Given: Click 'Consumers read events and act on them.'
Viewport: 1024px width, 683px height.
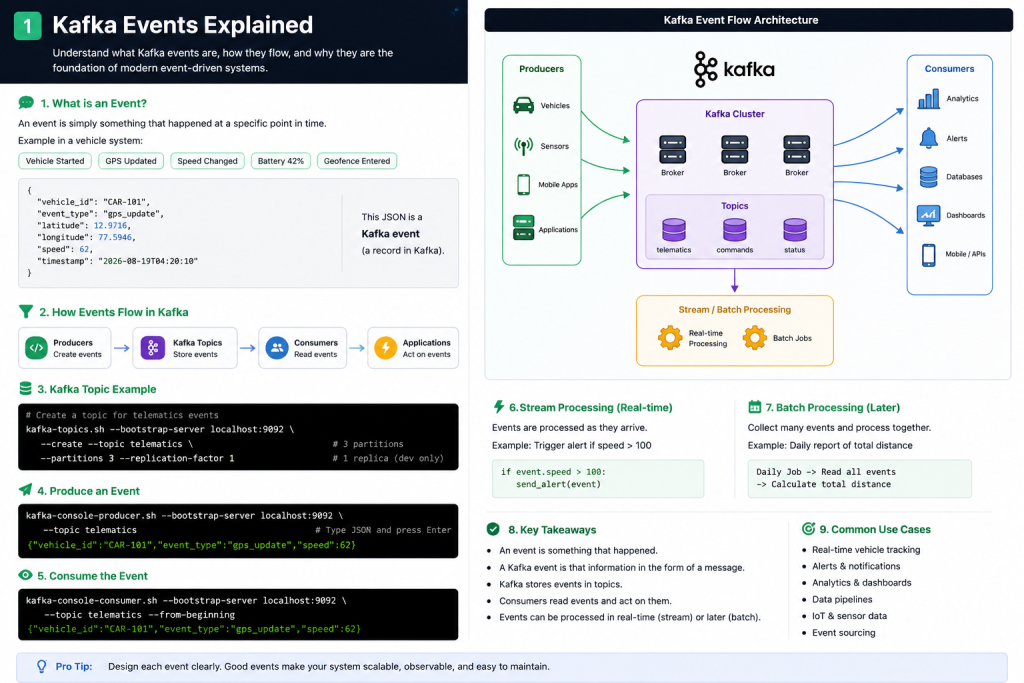Looking at the screenshot, I should [x=585, y=601].
